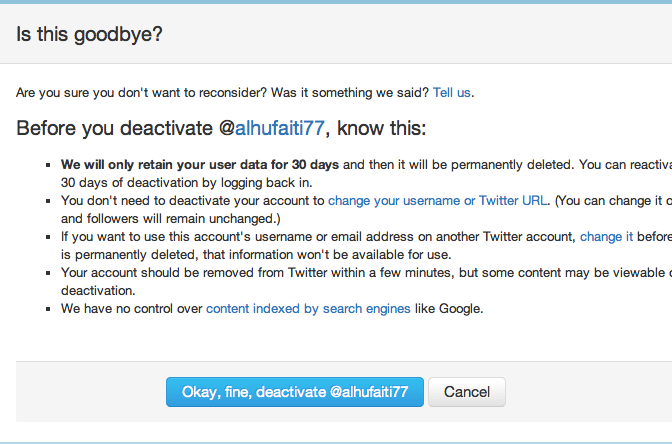The height and width of the screenshot is (444, 672).
Task: Click "30 days of deactivation by logging back in" line
Action: click(x=172, y=182)
